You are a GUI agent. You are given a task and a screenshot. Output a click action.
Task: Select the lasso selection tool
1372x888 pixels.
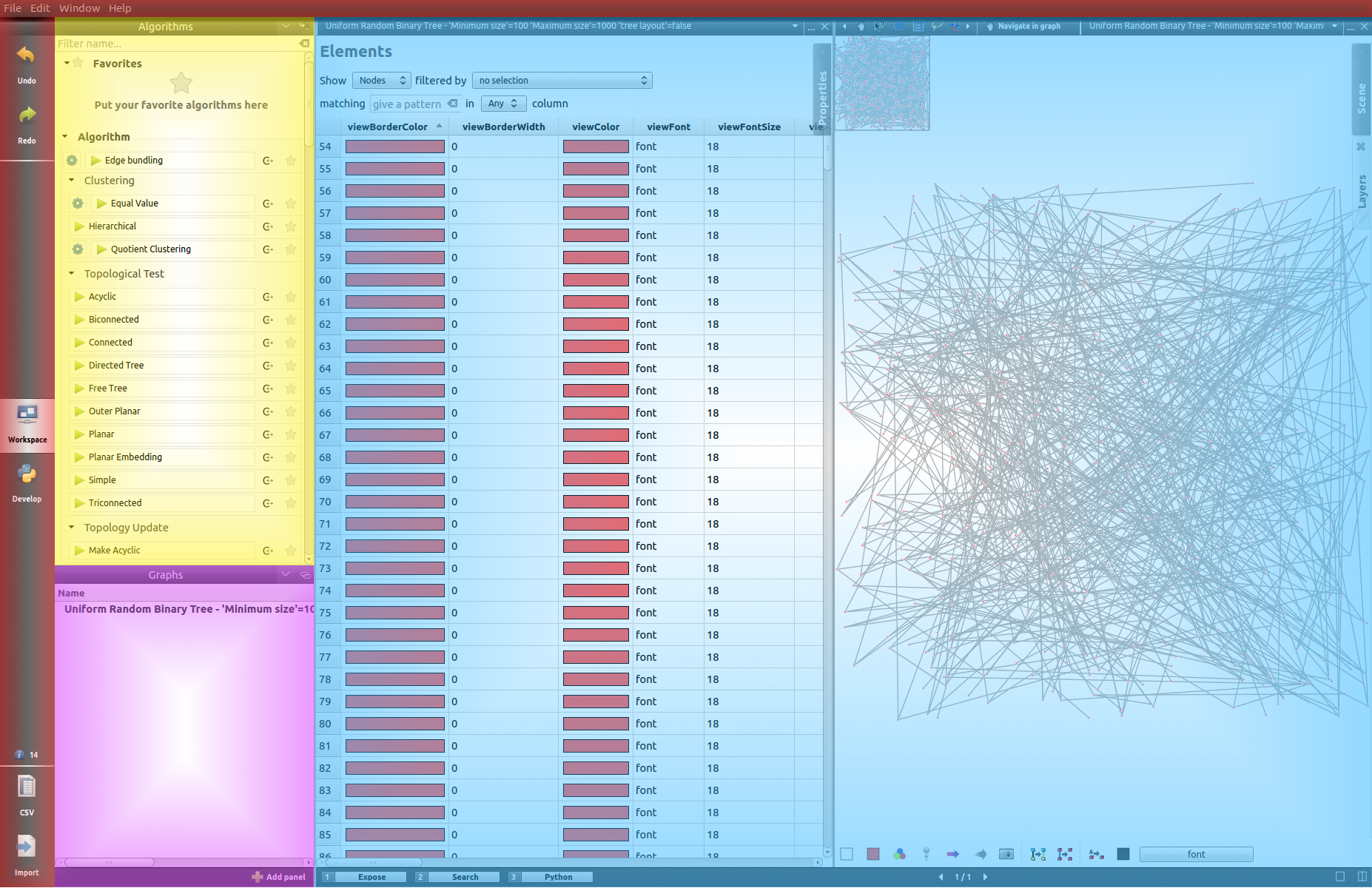pos(937,26)
